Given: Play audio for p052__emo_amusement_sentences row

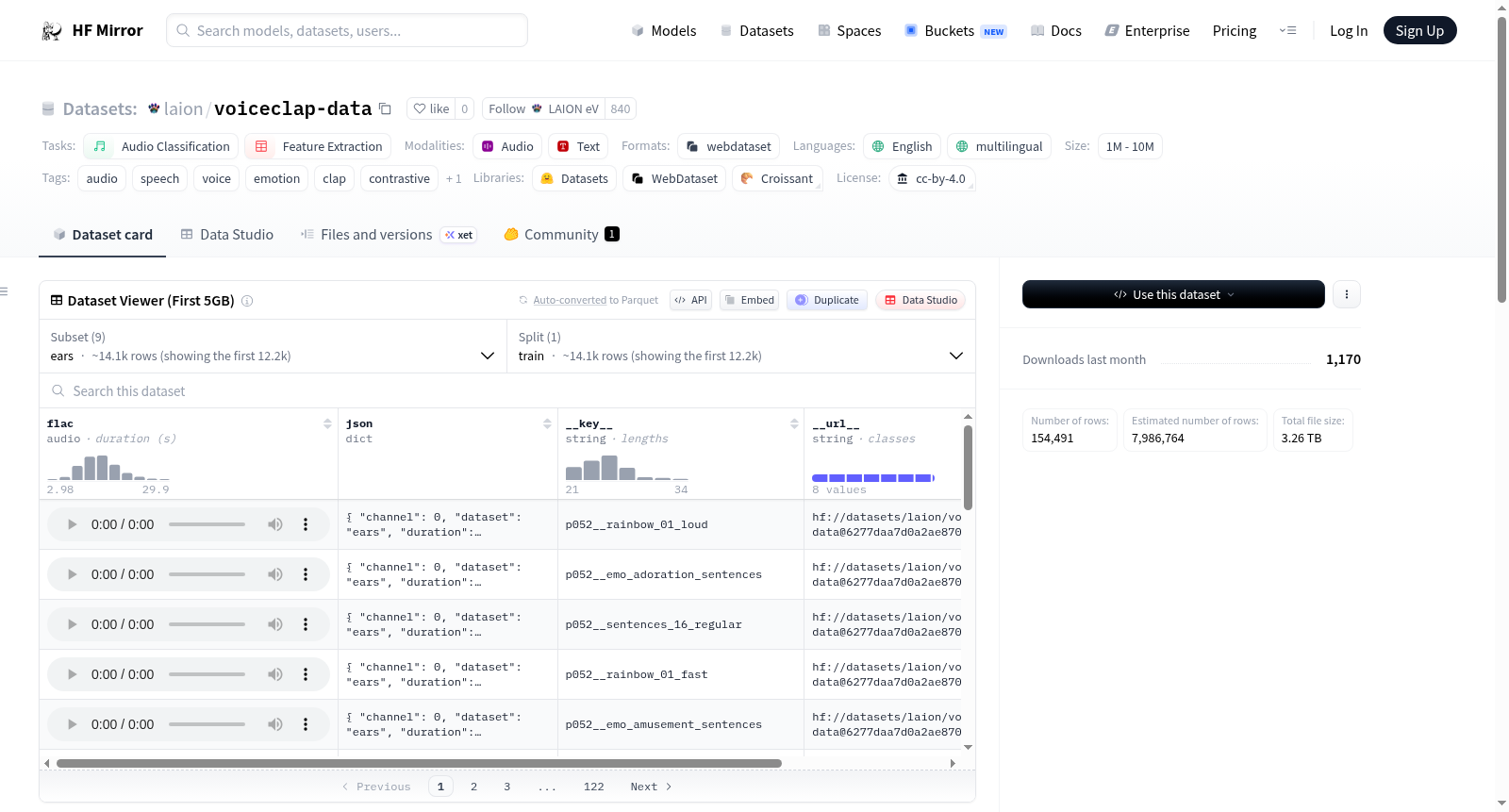Looking at the screenshot, I should [x=72, y=724].
